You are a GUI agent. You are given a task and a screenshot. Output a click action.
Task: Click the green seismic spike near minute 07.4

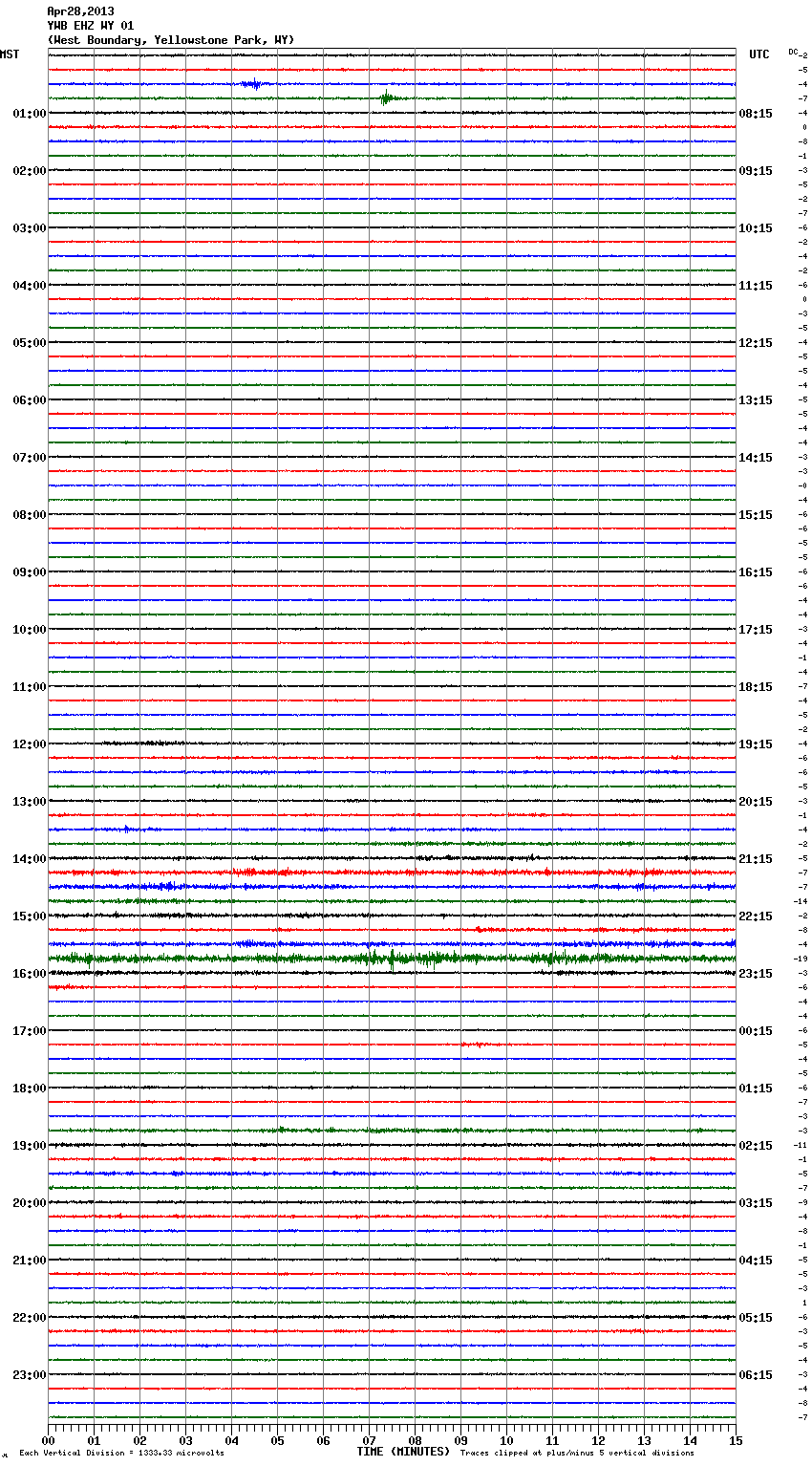(x=386, y=97)
